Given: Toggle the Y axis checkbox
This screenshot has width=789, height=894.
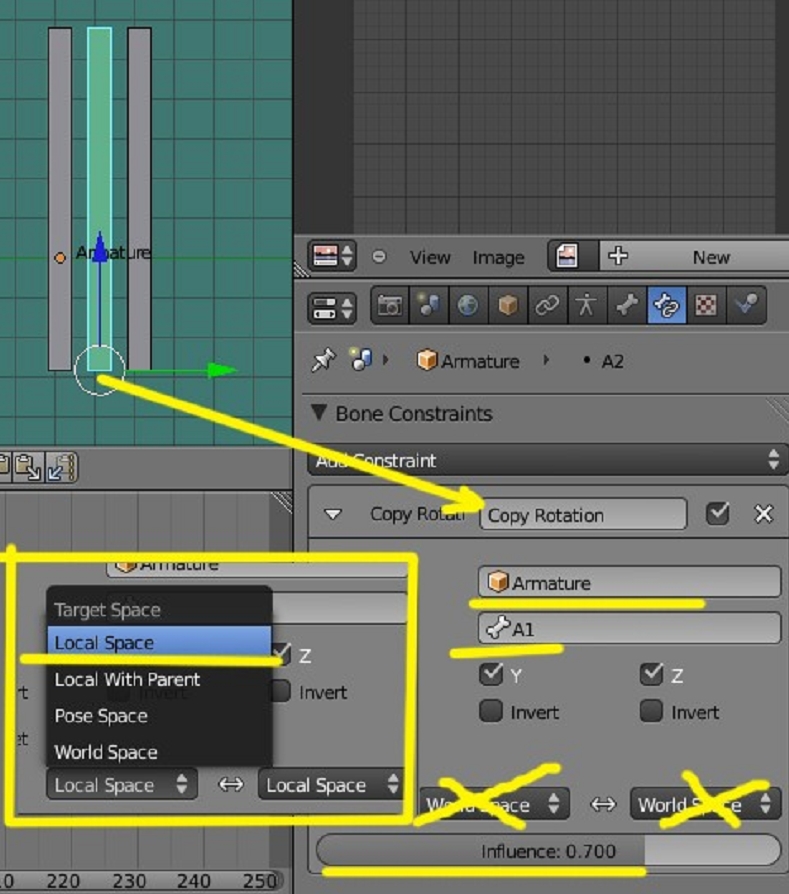Looking at the screenshot, I should tap(491, 674).
